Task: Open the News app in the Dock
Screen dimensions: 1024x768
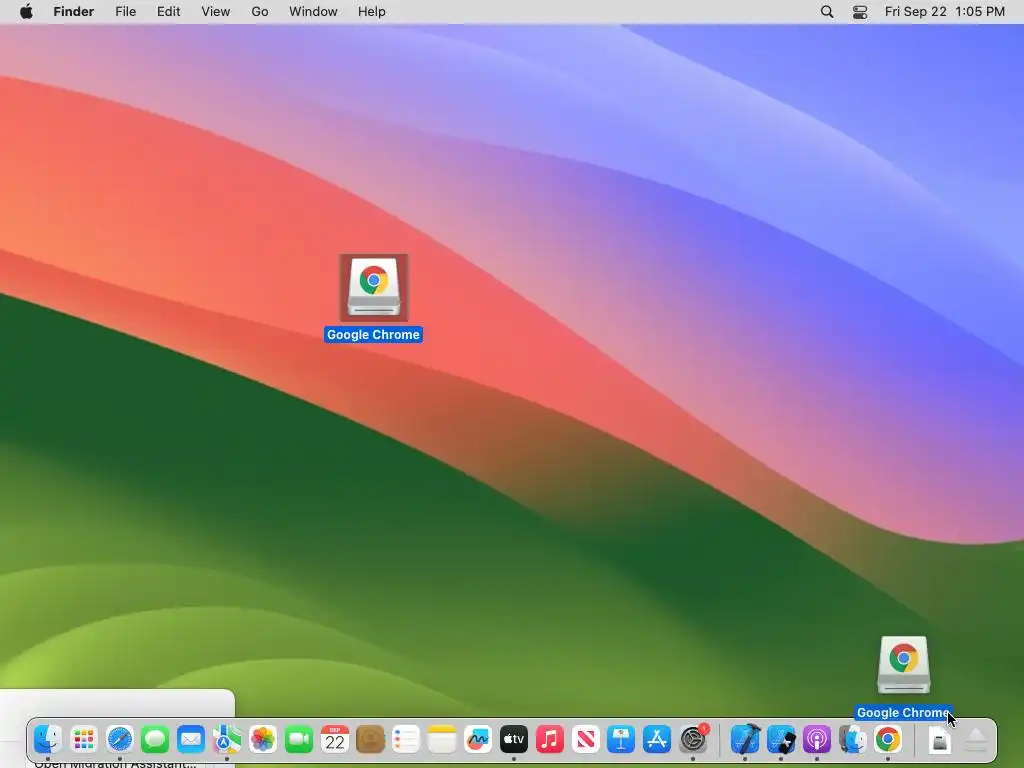Action: click(585, 739)
